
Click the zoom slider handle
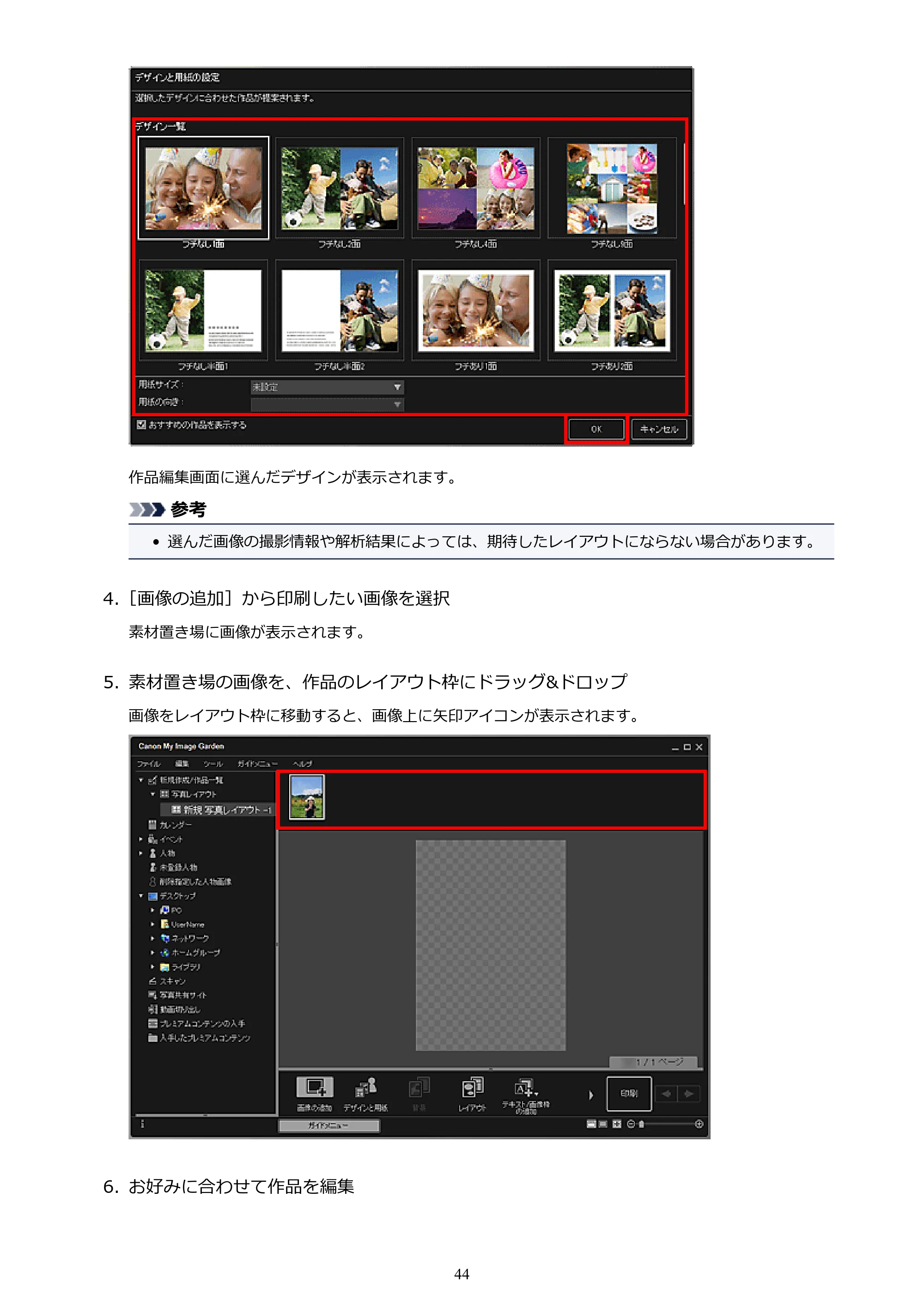tap(642, 1124)
